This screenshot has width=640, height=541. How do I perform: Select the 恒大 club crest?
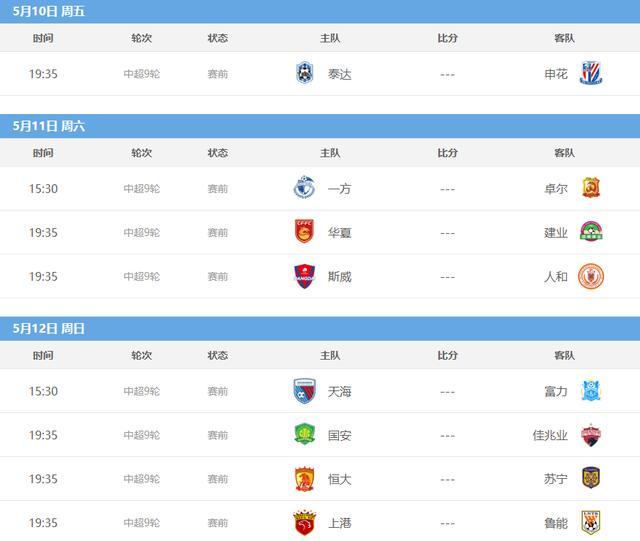(x=304, y=478)
